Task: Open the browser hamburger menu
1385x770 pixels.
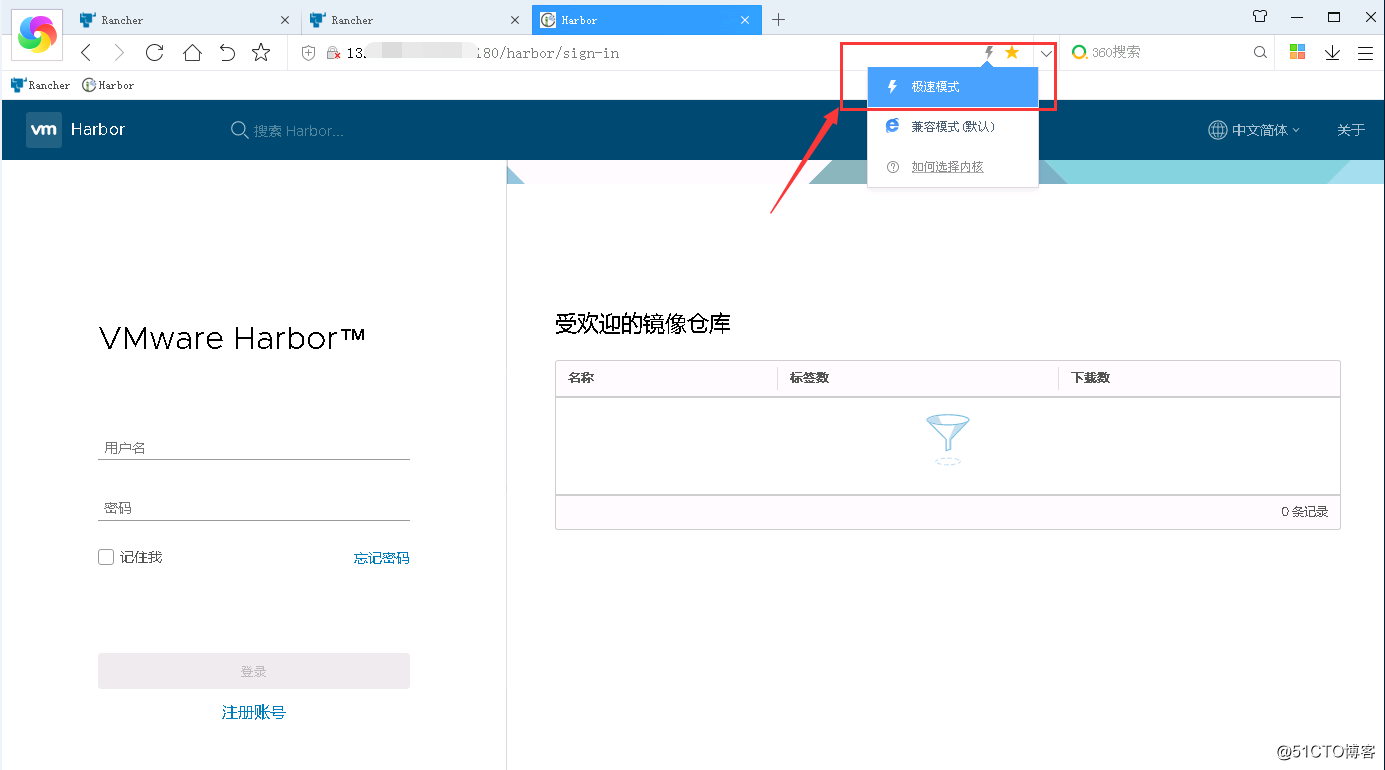Action: [x=1365, y=53]
